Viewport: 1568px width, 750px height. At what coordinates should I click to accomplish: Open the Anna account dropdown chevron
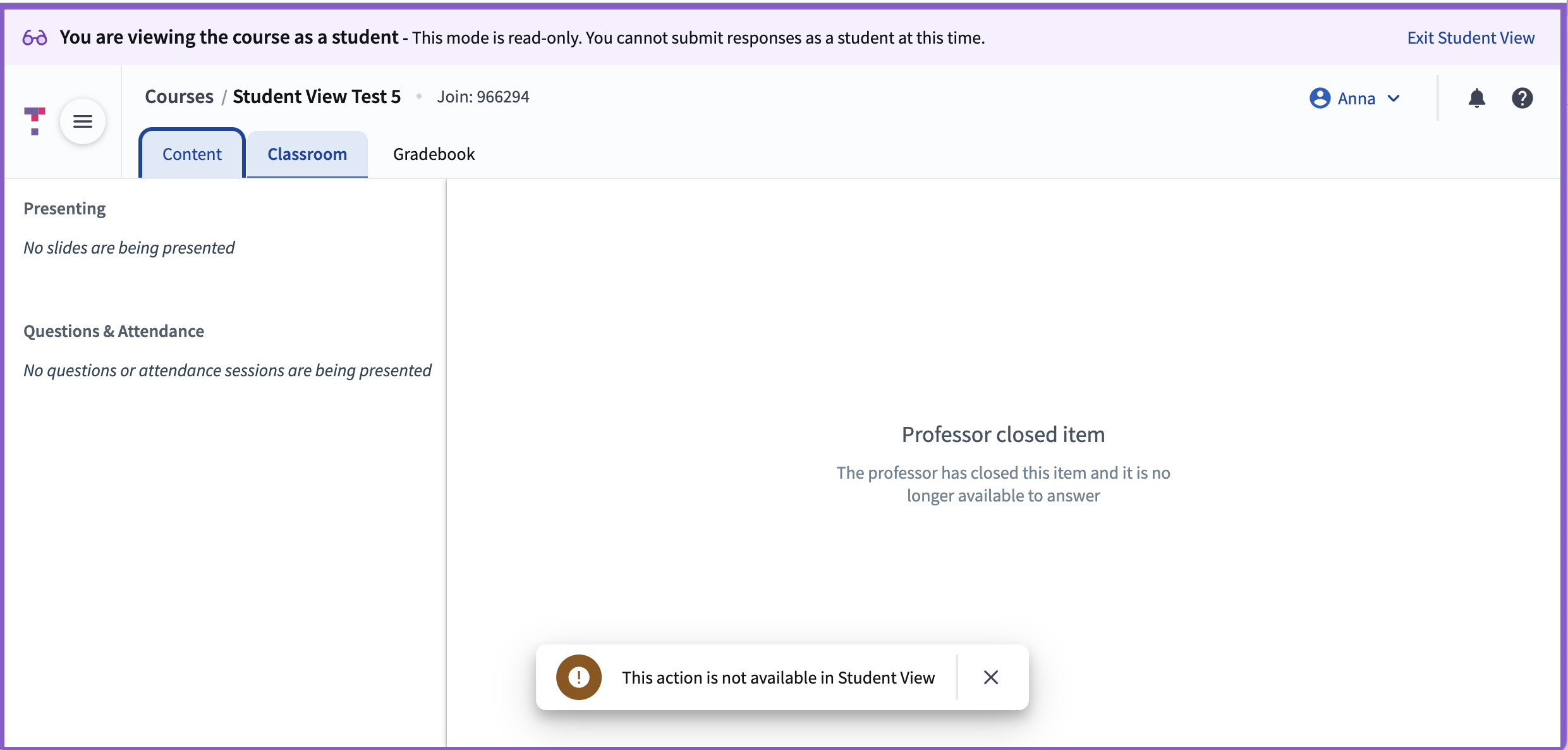(x=1394, y=98)
